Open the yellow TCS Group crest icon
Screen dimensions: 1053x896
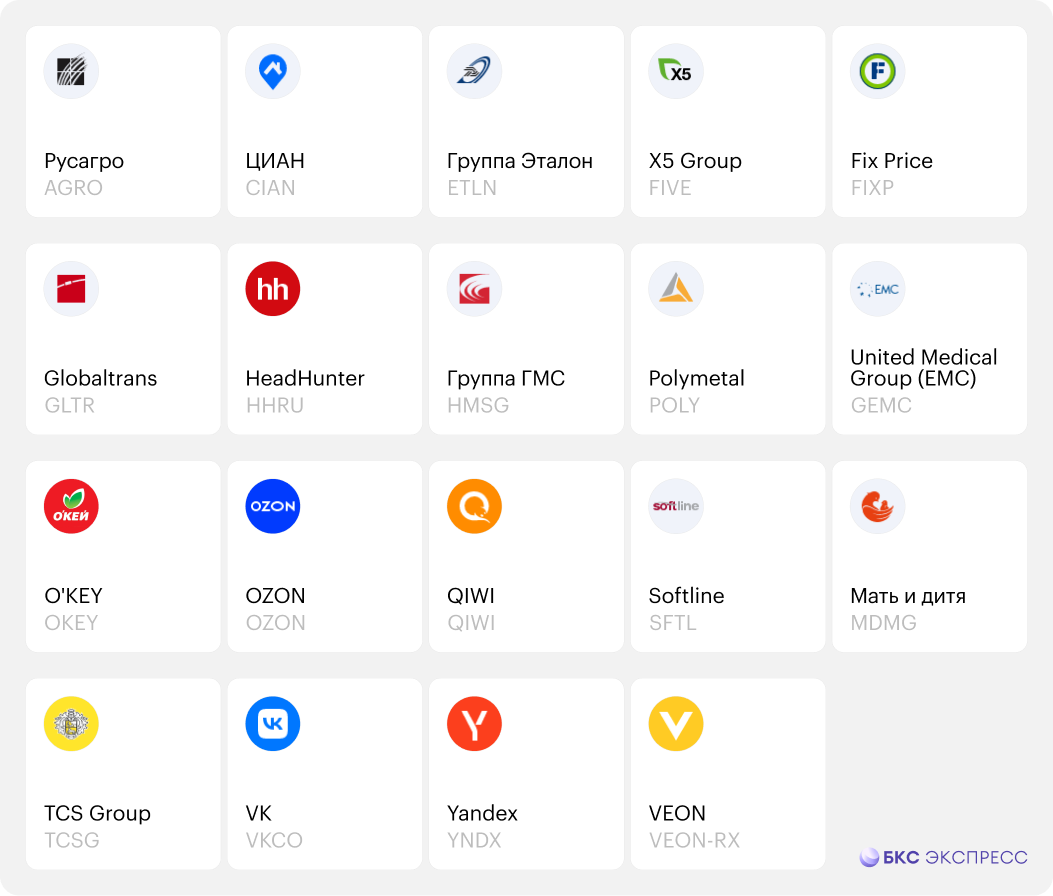(71, 724)
